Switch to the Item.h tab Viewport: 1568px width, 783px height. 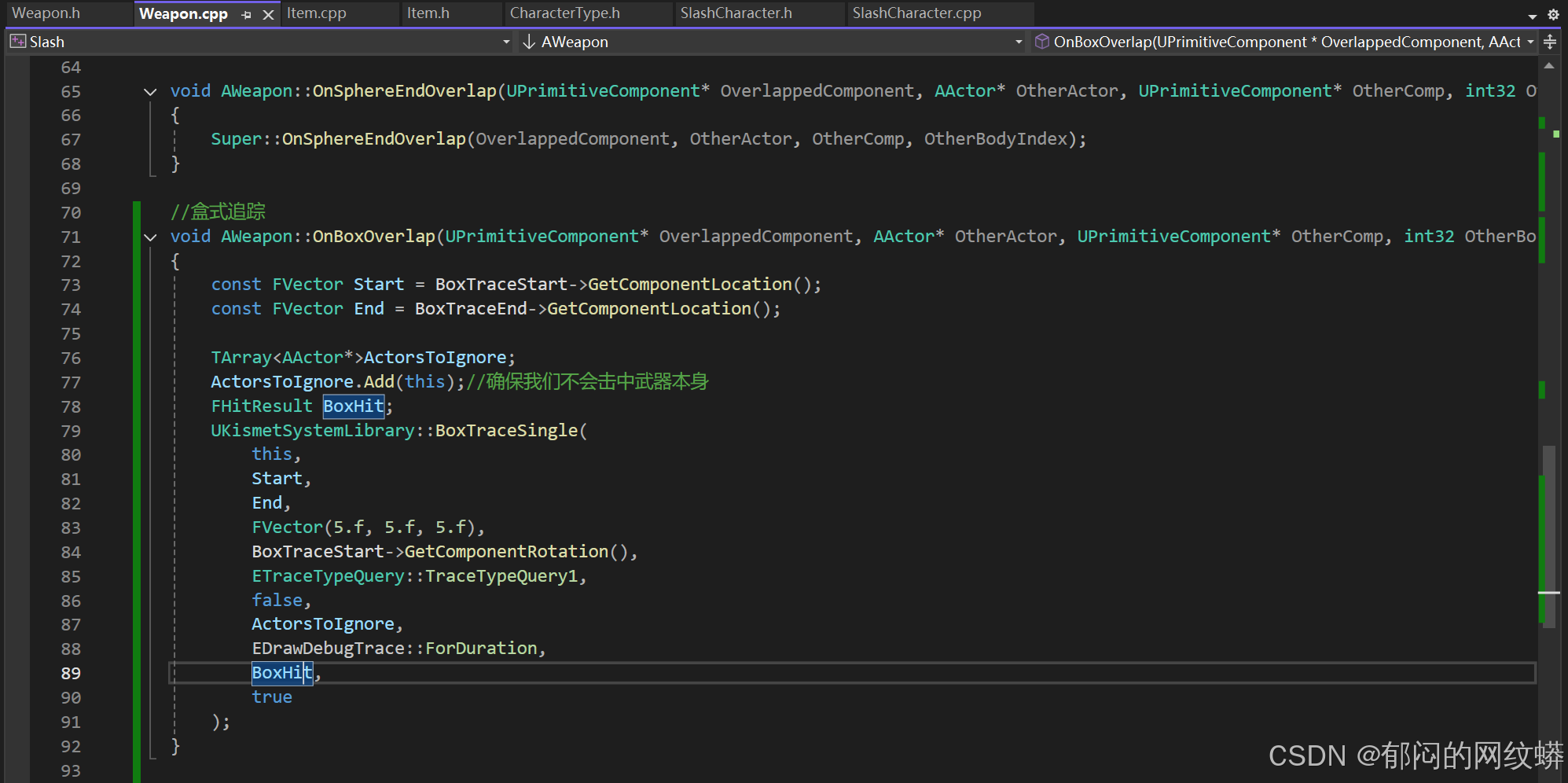coord(428,13)
